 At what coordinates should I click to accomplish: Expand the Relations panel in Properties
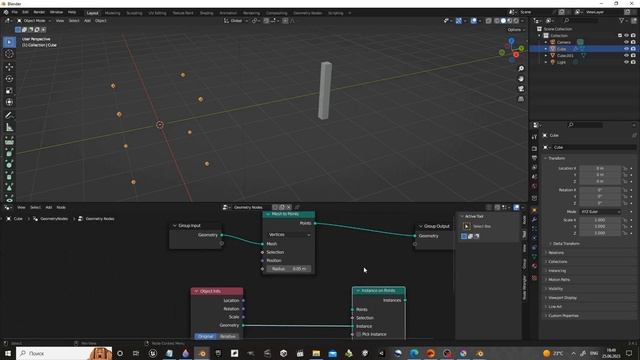coord(556,253)
